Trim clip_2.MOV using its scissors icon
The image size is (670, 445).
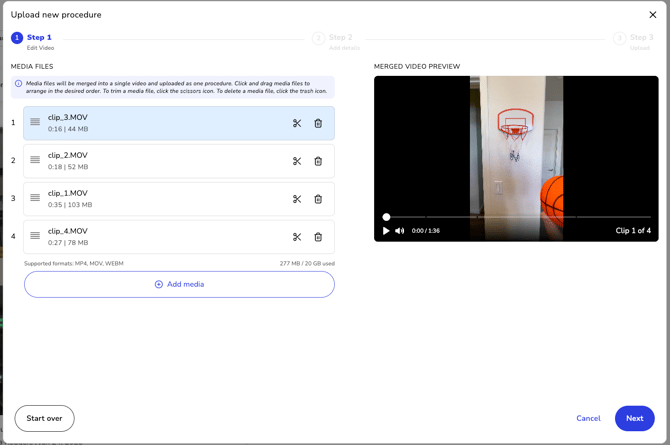coord(297,161)
